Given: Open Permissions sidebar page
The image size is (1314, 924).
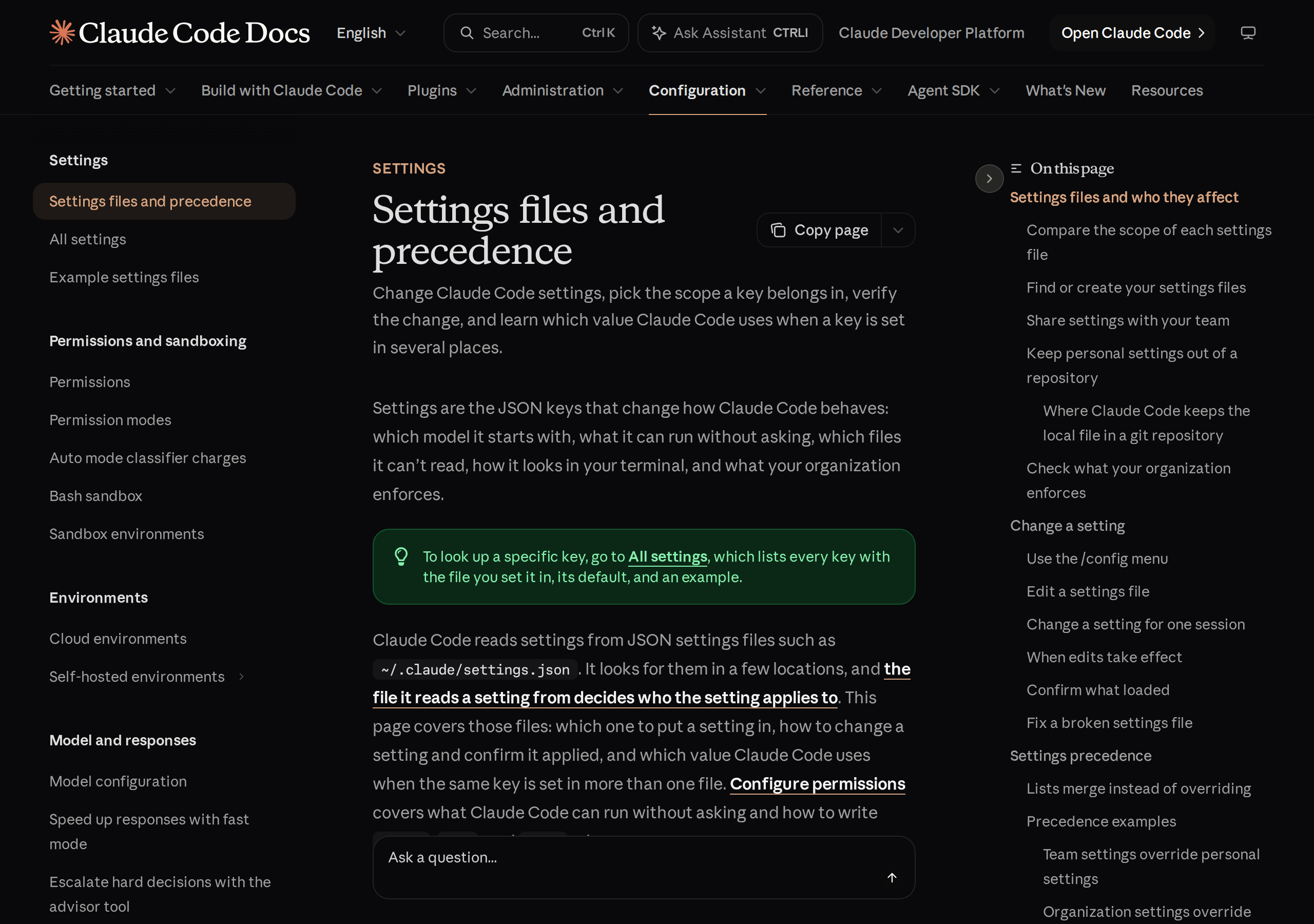Looking at the screenshot, I should tap(90, 382).
